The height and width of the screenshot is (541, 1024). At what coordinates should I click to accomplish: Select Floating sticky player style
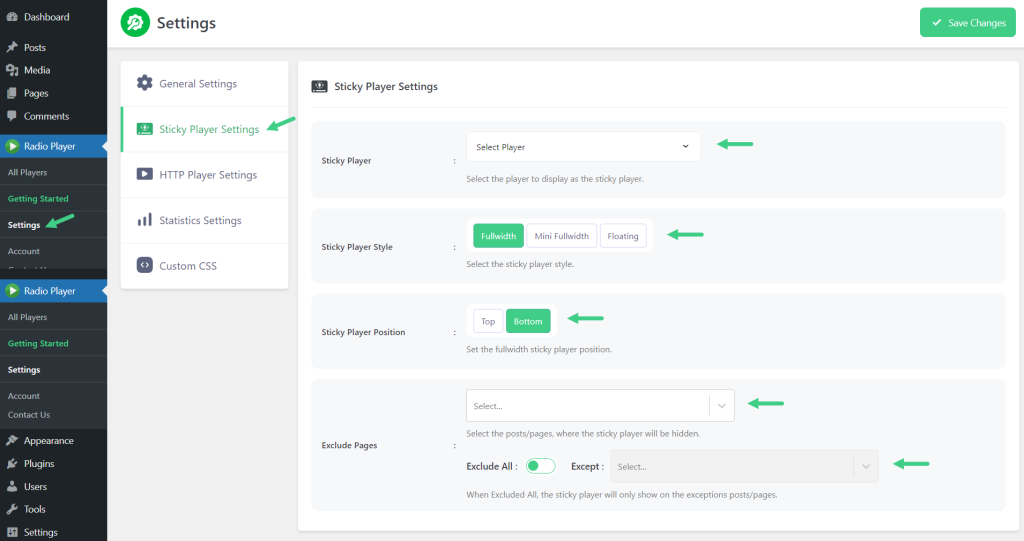coord(623,236)
